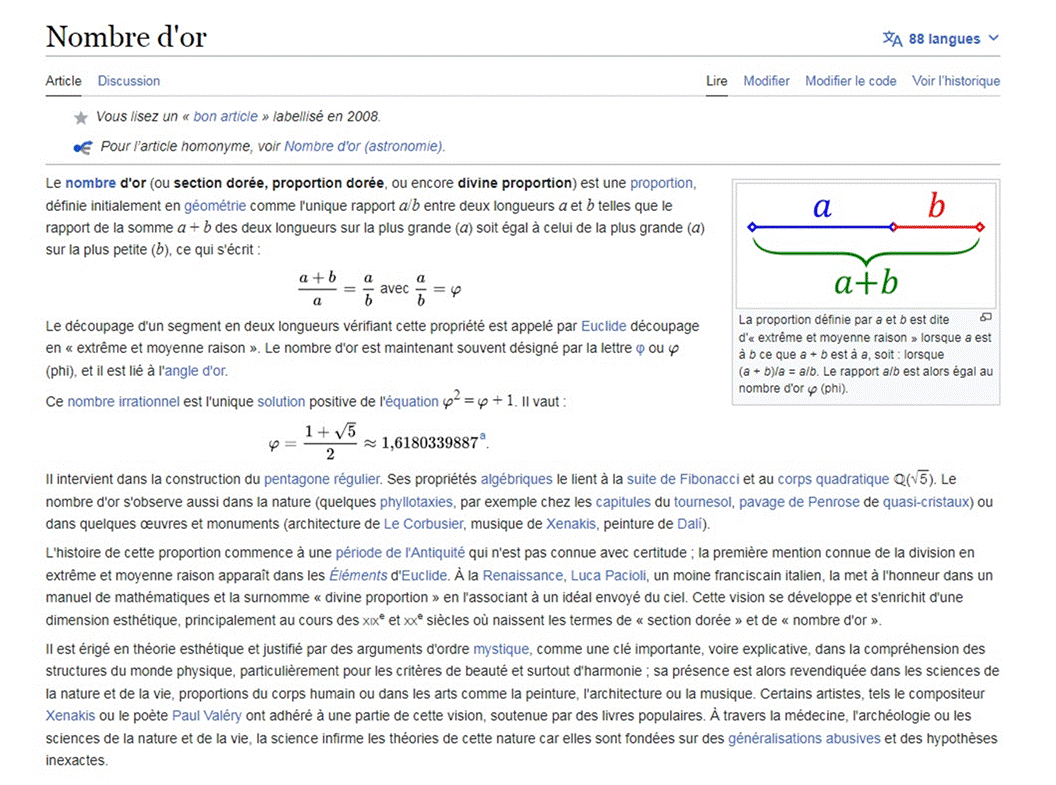
Task: Open the pavage de Penrose link
Action: point(799,502)
